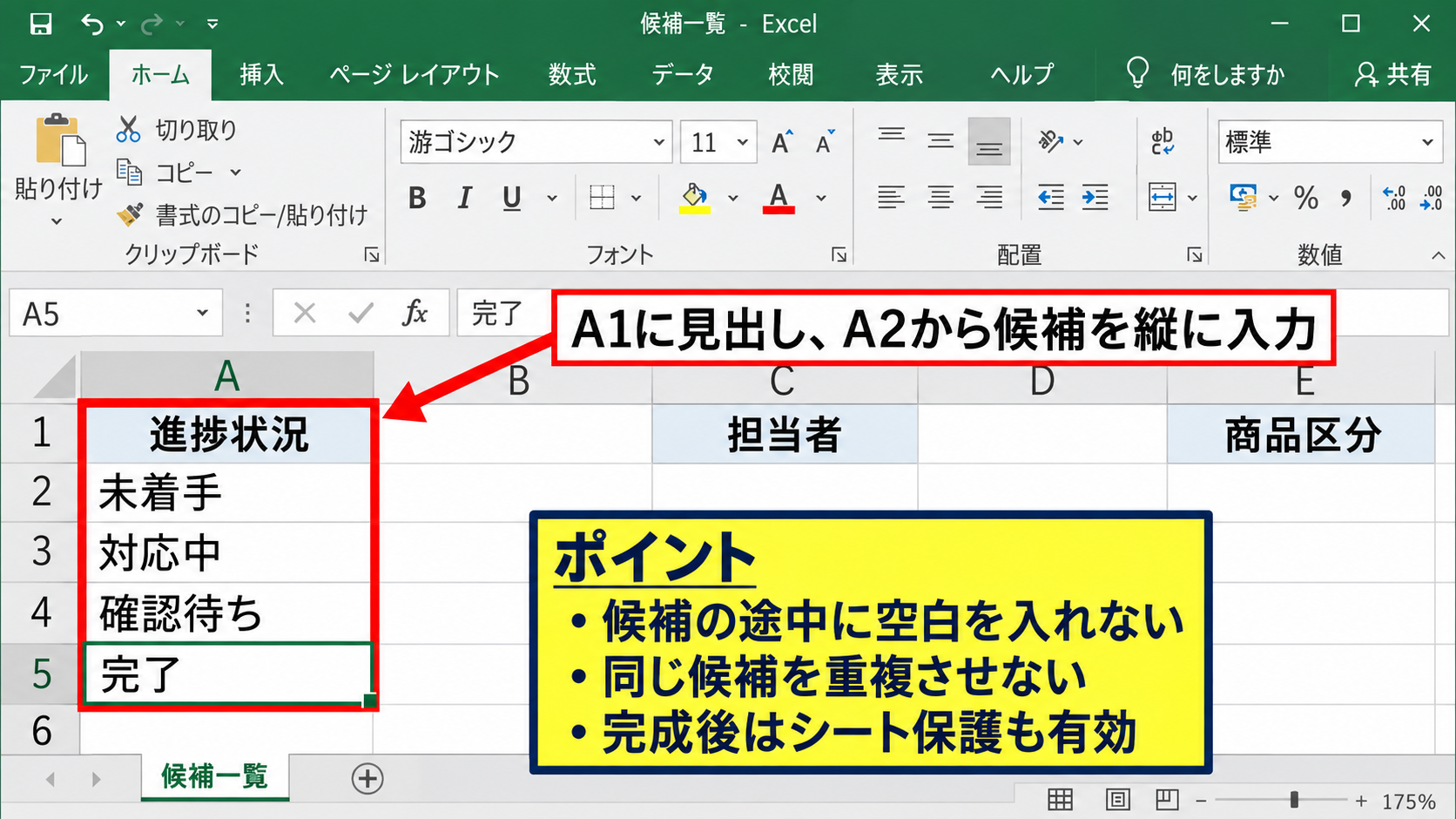Switch to page layout view button
The height and width of the screenshot is (819, 1456).
1117,799
